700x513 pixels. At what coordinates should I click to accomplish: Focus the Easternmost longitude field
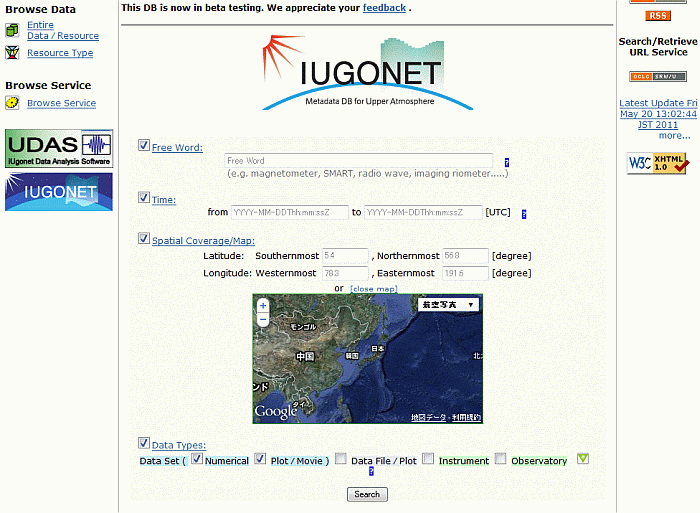(465, 273)
